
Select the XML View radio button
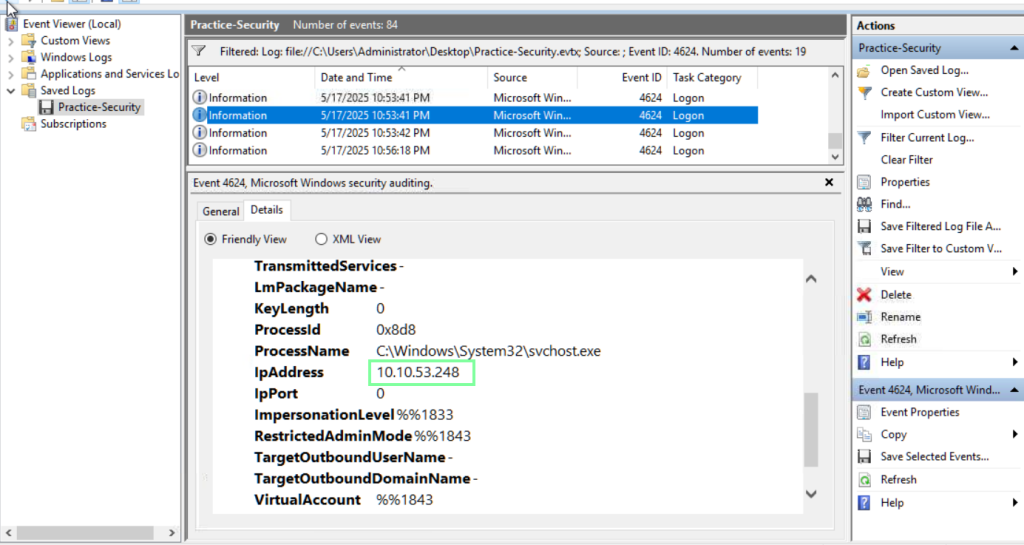(x=321, y=240)
